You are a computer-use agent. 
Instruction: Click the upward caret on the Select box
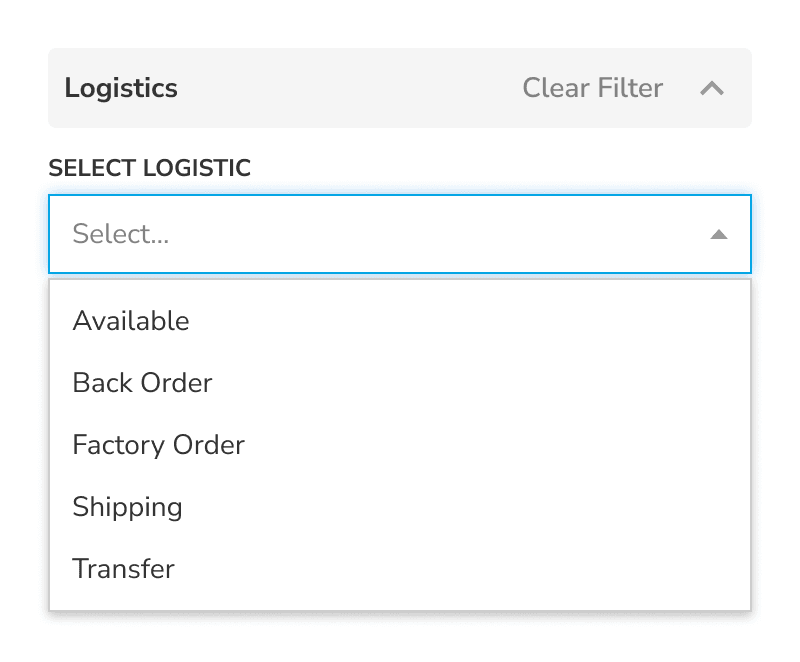click(x=719, y=234)
